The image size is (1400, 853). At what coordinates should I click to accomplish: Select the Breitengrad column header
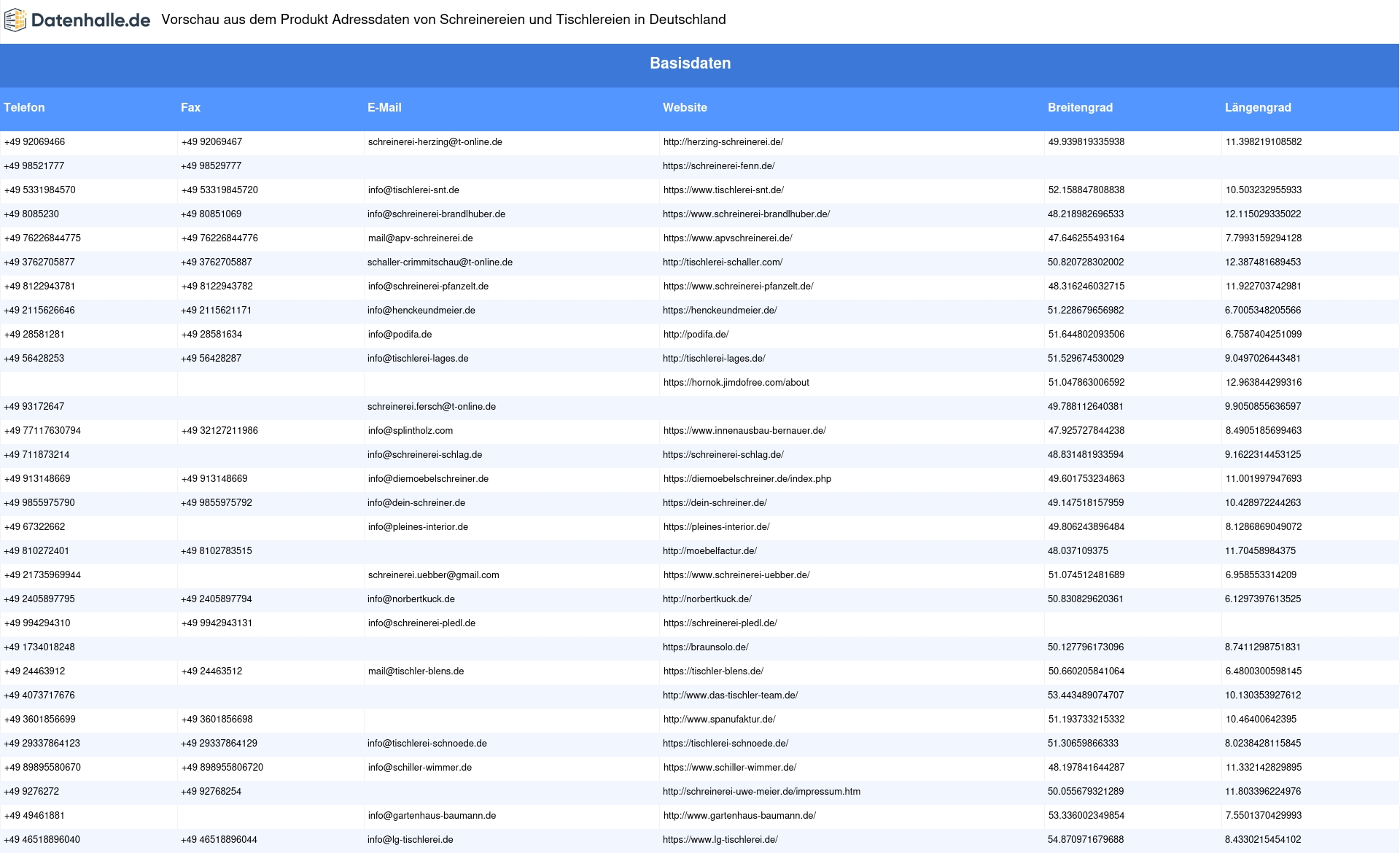tap(1080, 107)
